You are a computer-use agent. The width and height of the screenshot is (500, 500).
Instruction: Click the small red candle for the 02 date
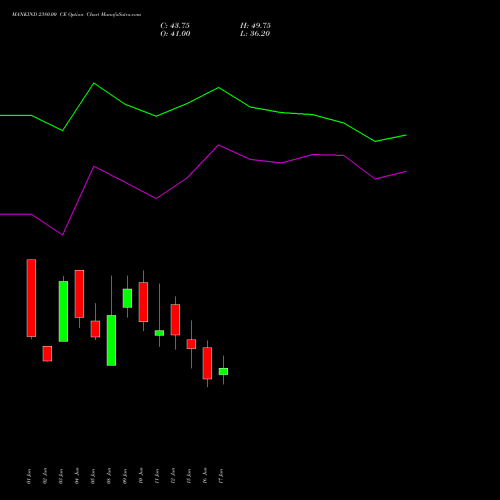tap(47, 354)
